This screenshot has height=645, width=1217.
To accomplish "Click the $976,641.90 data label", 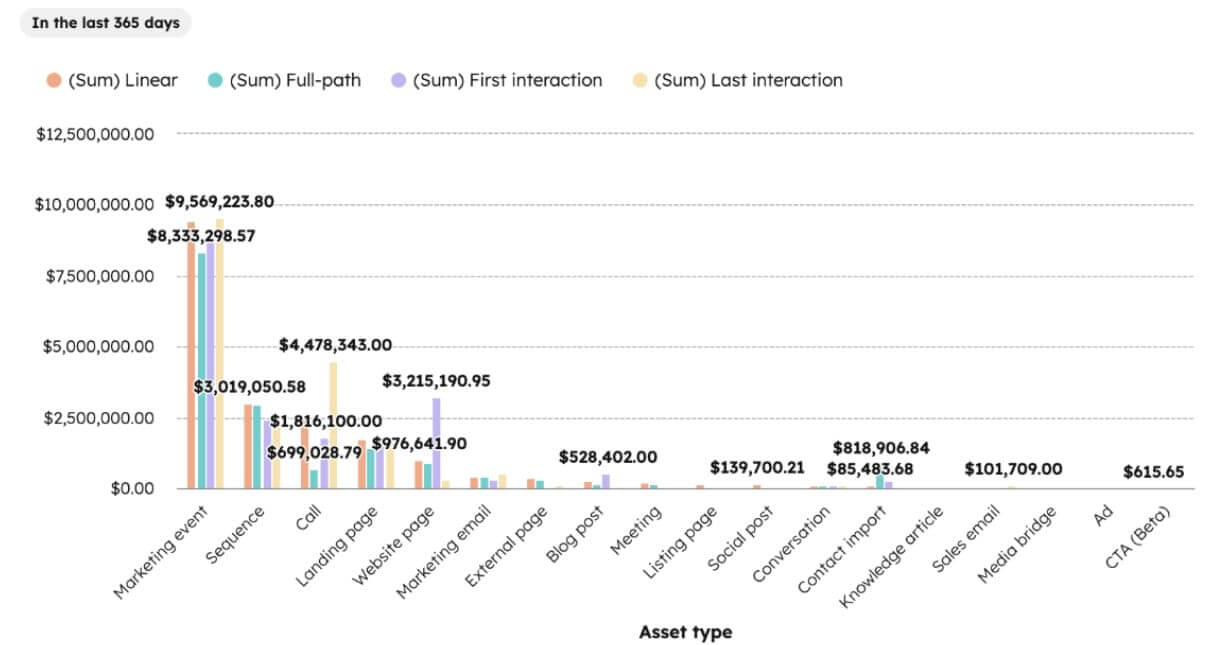I will (x=420, y=443).
